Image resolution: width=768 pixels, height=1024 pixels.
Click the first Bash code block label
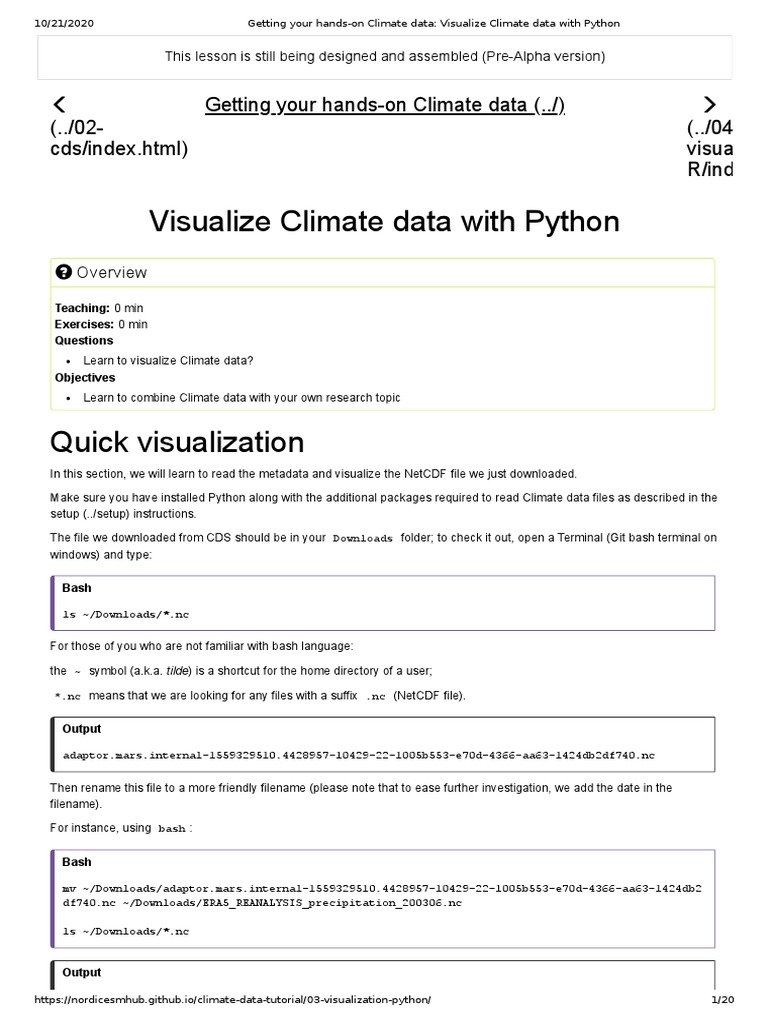click(x=77, y=588)
